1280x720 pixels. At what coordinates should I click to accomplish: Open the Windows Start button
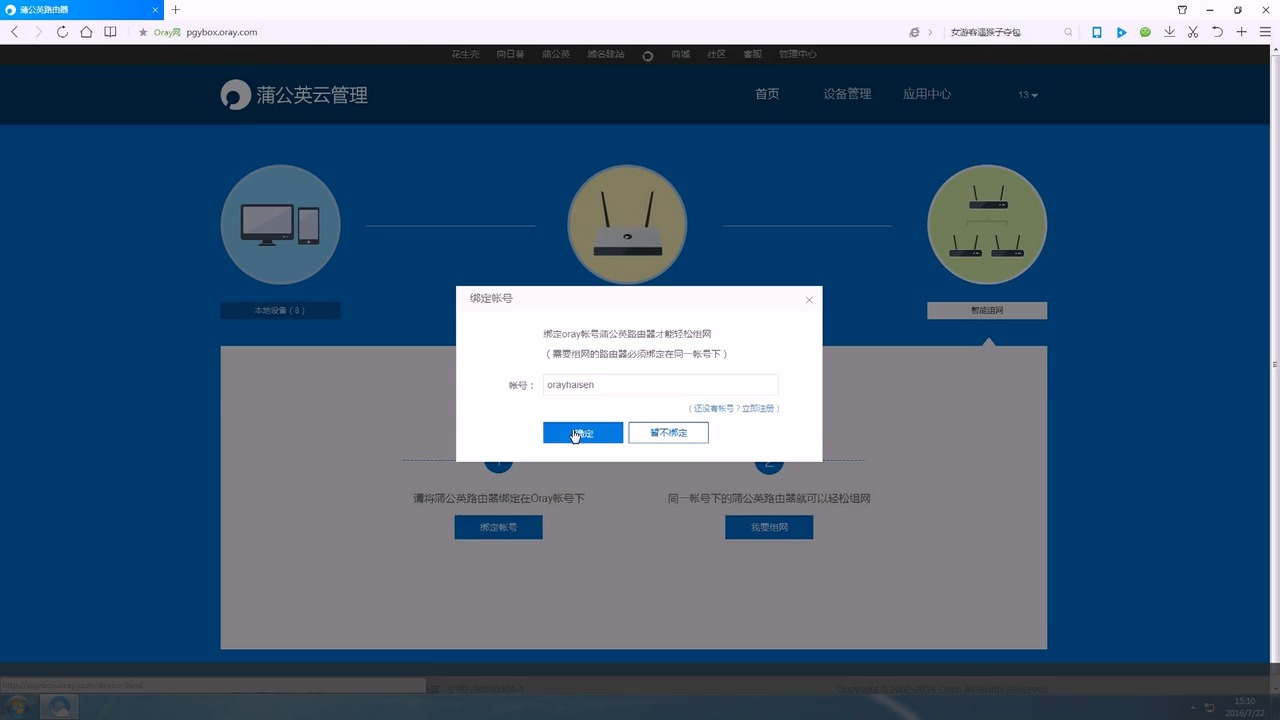point(17,707)
